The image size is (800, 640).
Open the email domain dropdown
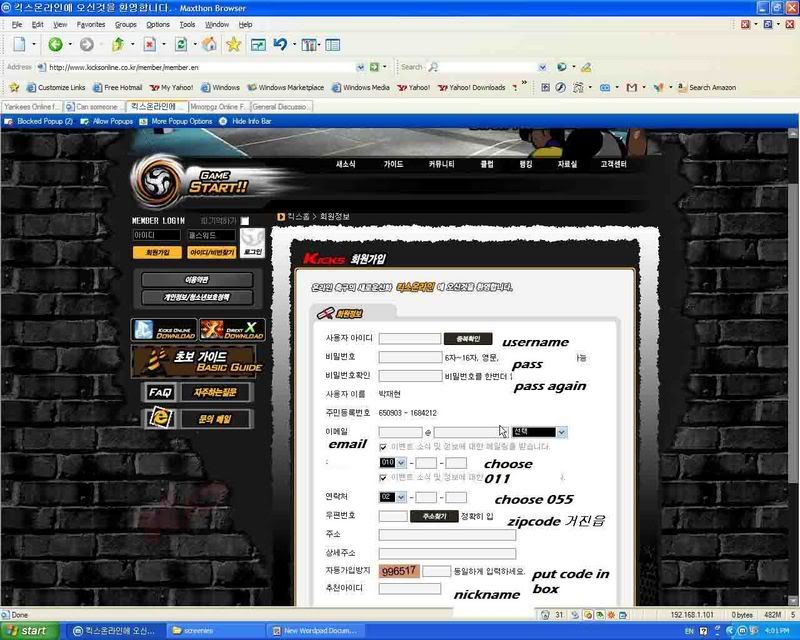(x=539, y=432)
